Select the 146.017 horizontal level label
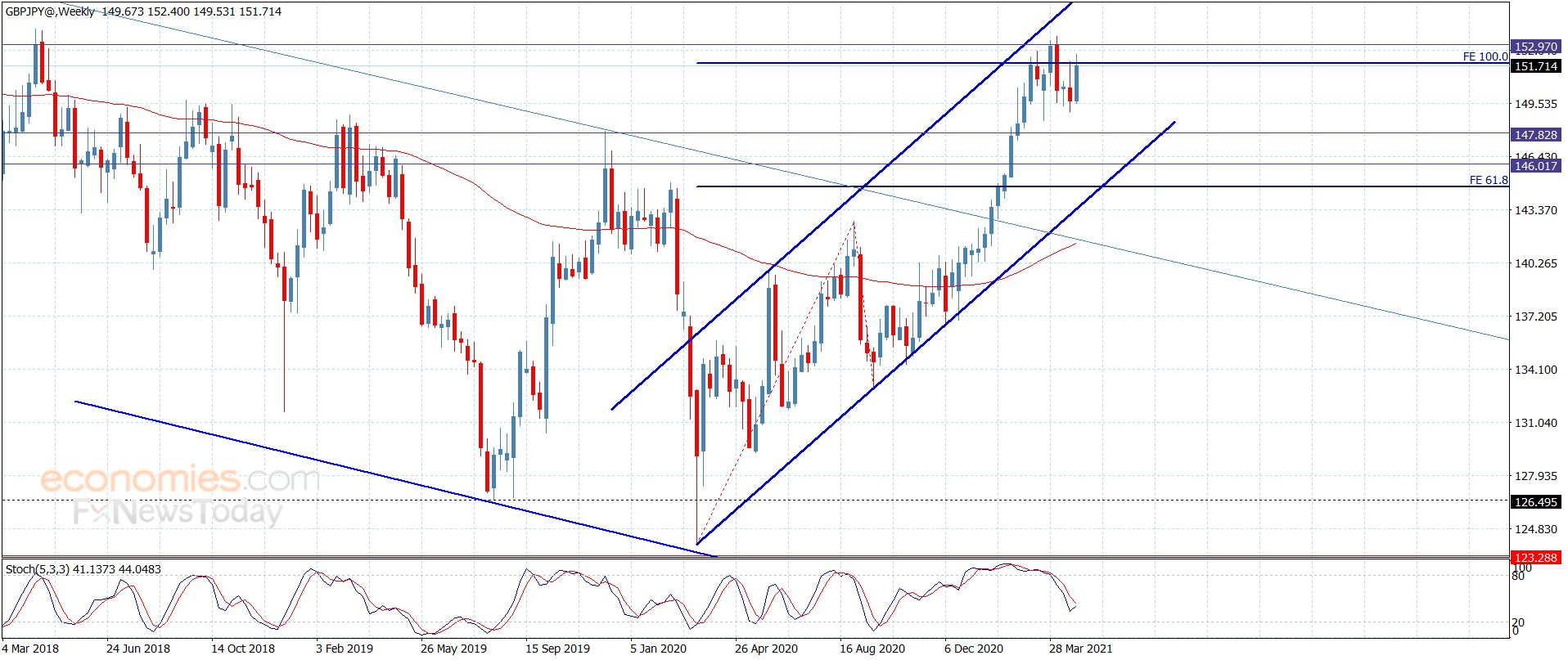 [x=1535, y=166]
